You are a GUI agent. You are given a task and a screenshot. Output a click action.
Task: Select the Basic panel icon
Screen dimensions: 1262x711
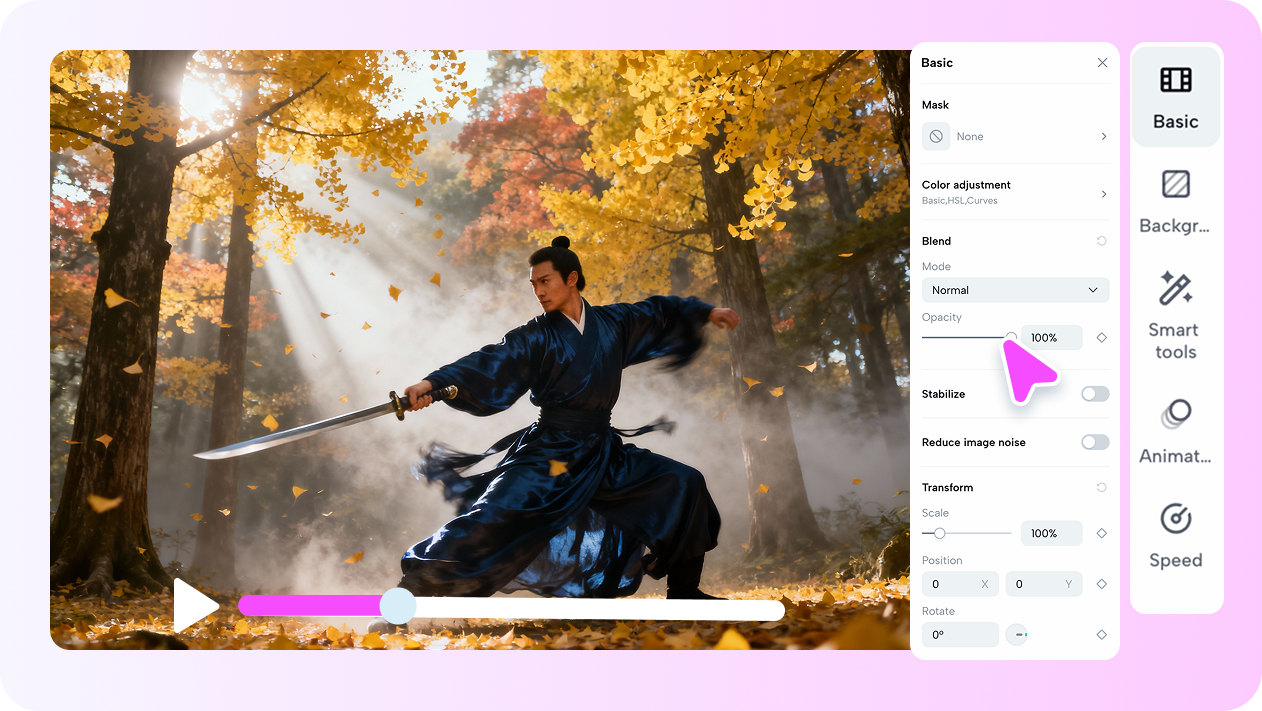(1175, 95)
